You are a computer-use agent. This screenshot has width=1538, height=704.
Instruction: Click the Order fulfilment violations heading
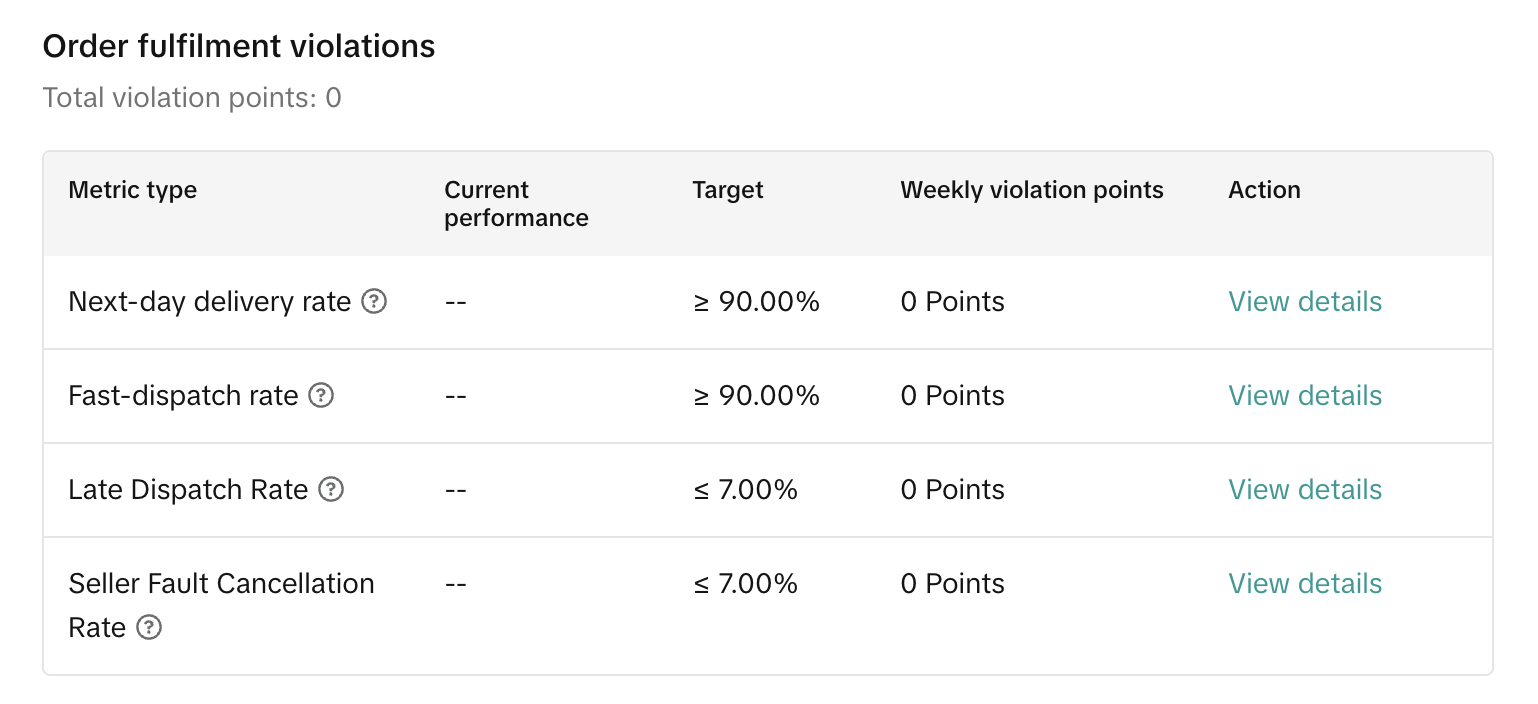tap(239, 46)
